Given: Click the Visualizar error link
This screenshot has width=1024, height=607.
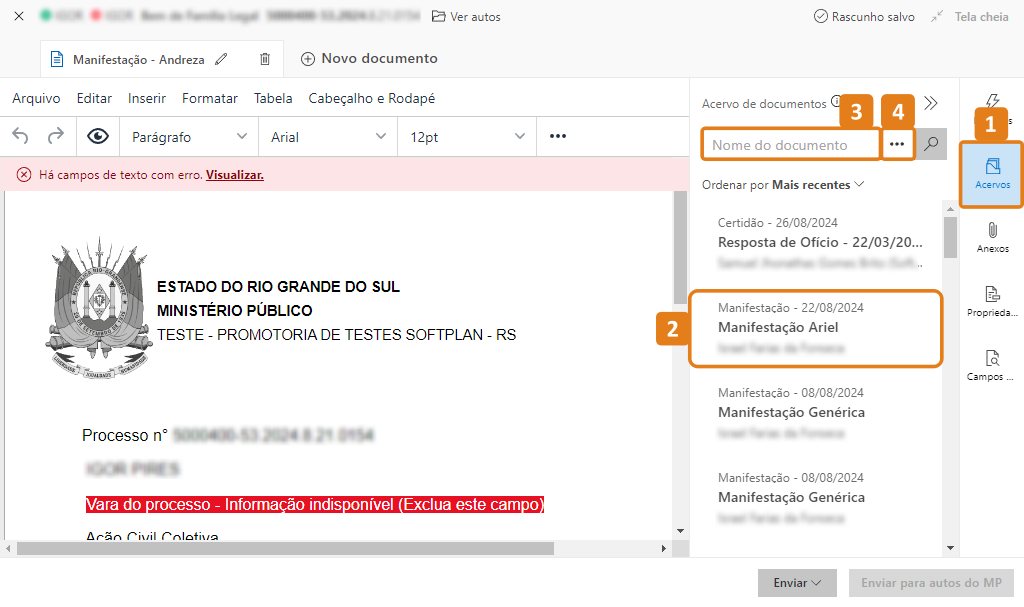Looking at the screenshot, I should [x=235, y=175].
